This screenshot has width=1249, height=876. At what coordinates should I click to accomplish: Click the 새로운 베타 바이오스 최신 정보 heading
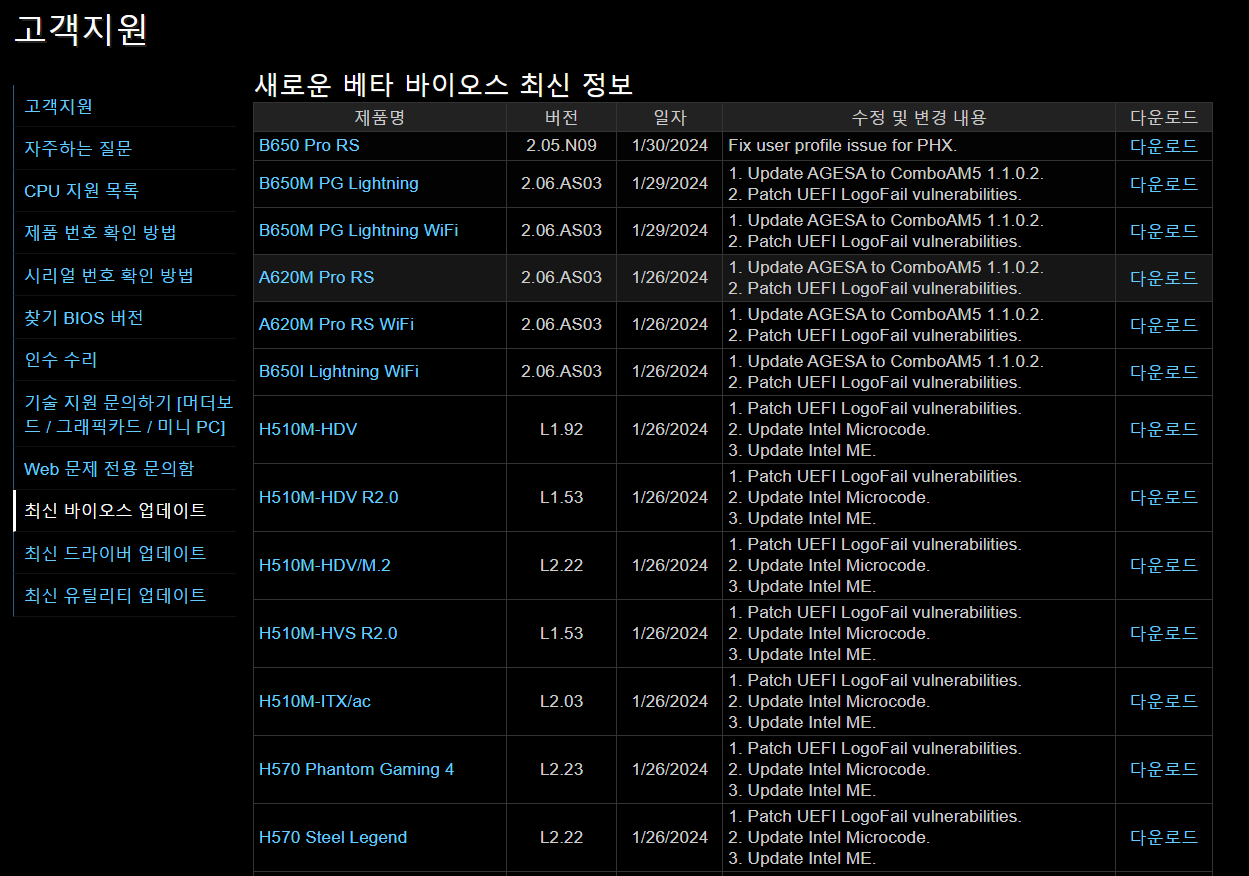pyautogui.click(x=444, y=84)
